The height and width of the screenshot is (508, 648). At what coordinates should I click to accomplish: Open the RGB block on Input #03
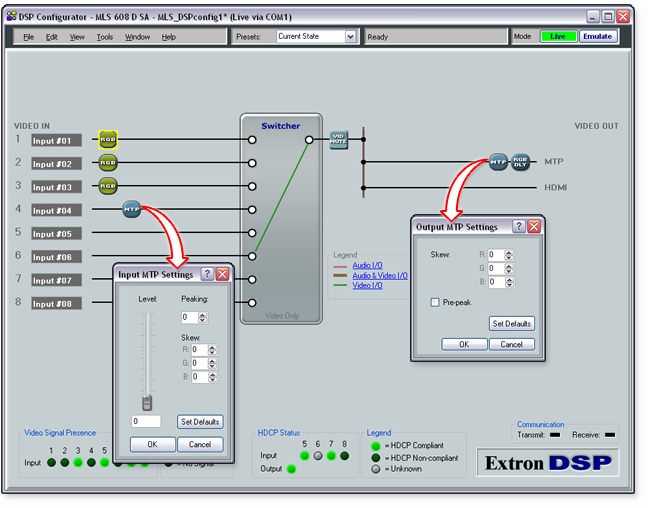108,186
